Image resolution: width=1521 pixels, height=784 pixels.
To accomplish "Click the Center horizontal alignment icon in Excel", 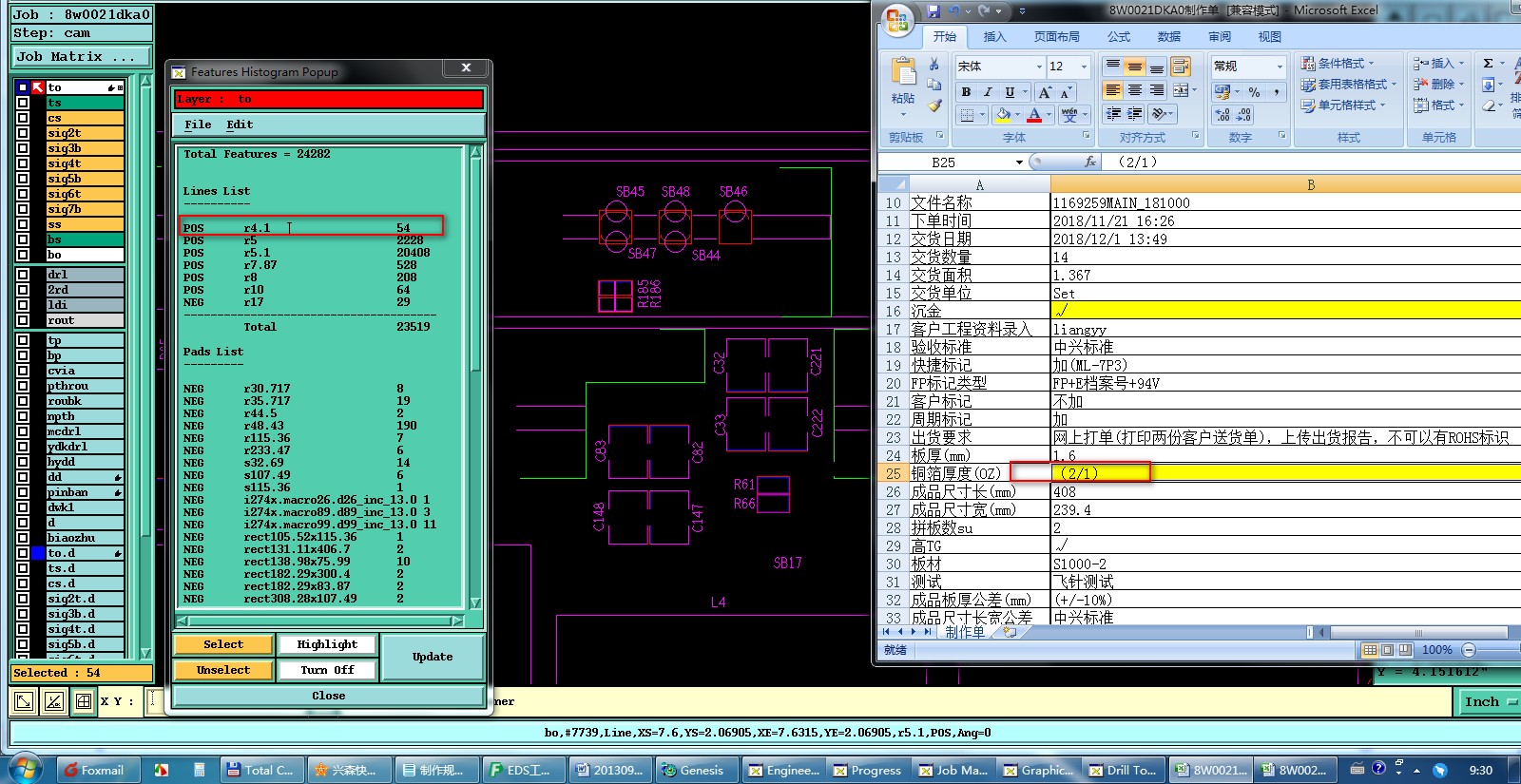I will click(1134, 90).
